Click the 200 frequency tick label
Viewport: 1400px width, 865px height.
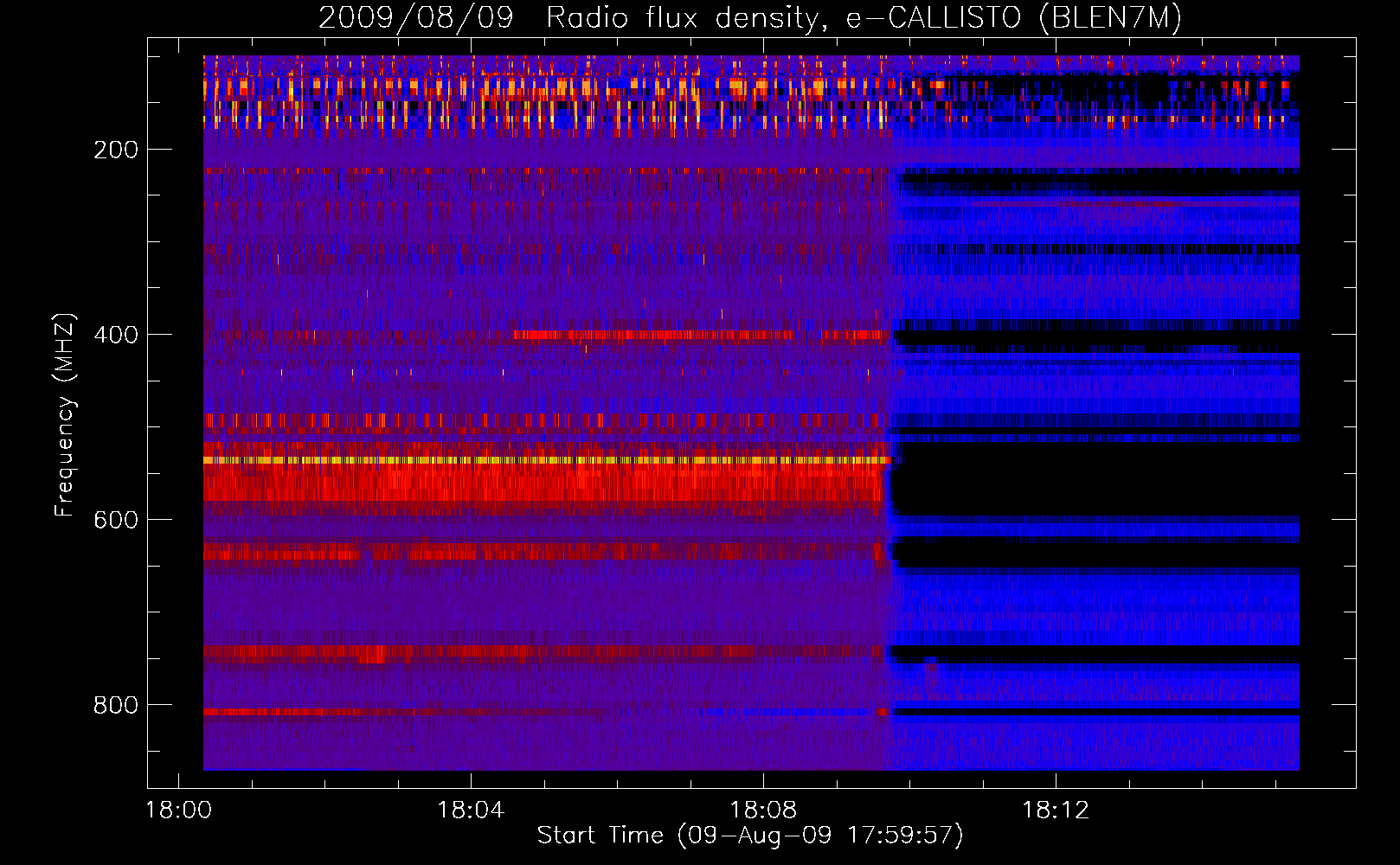coord(116,150)
